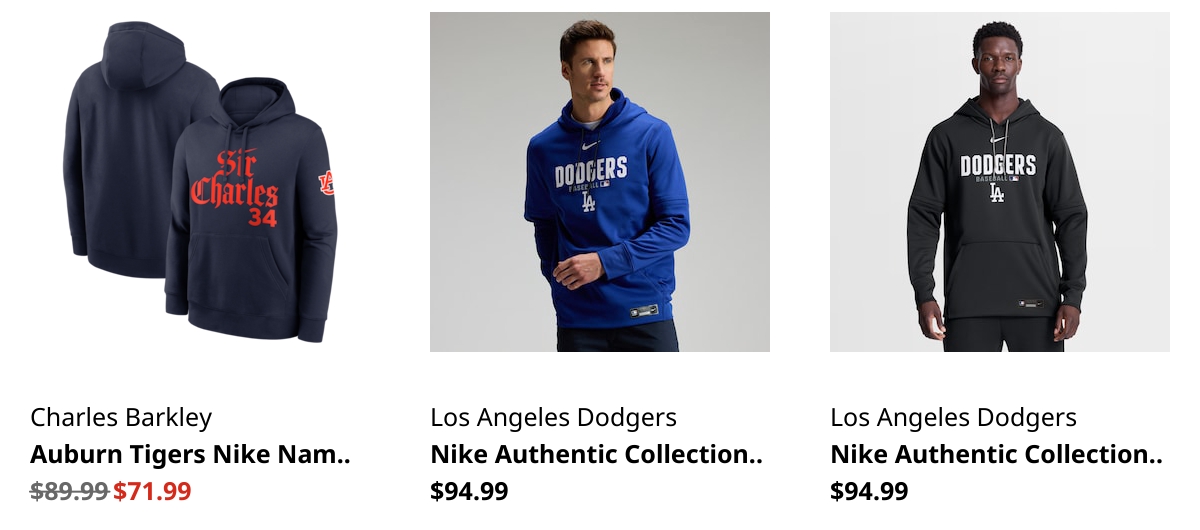
Task: Open the Los Angeles Dodgers label under the black hoodie
Action: pos(953,417)
